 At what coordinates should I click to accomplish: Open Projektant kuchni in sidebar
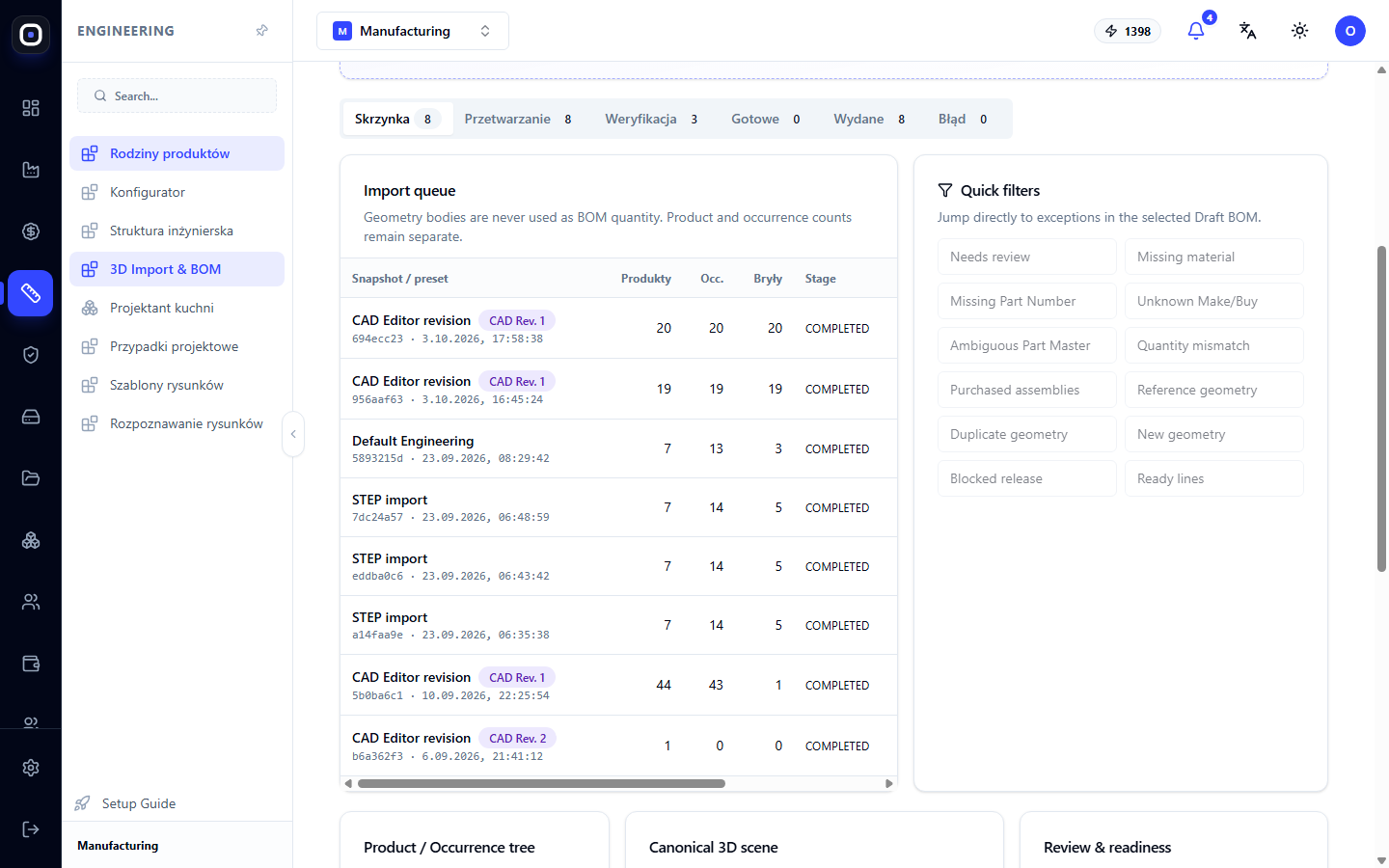177,308
